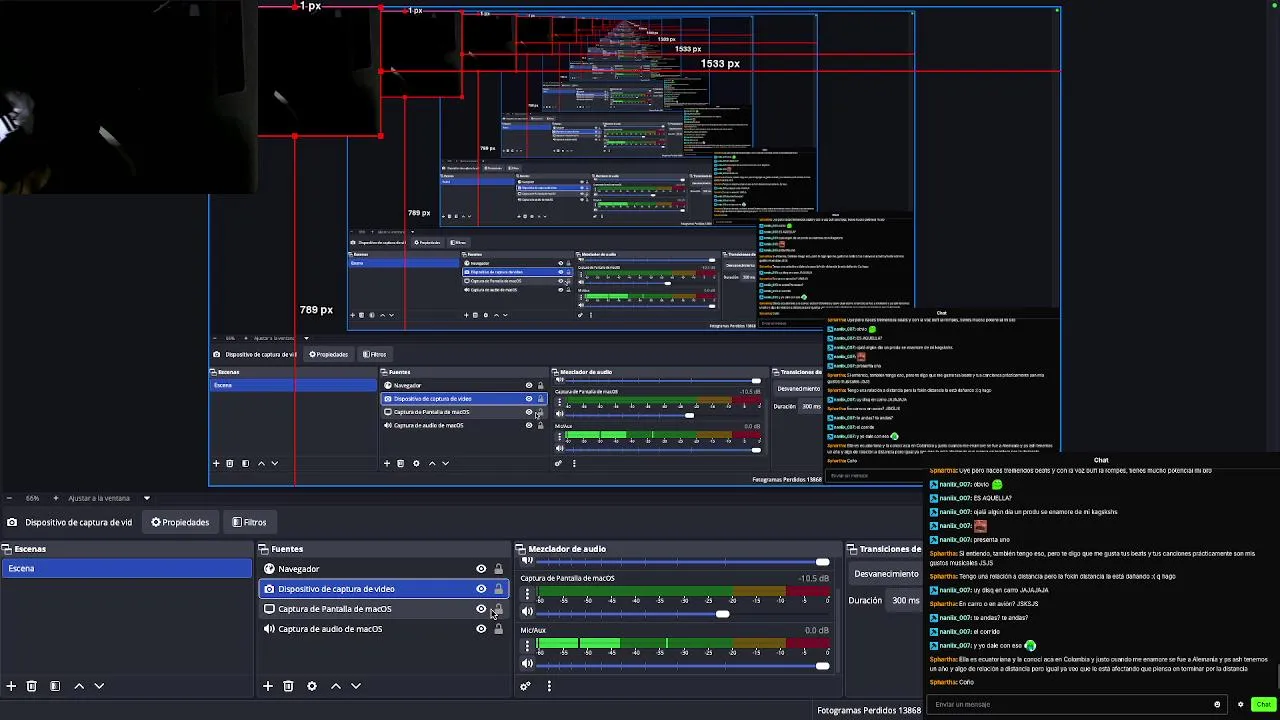
Task: Toggle lock on Dispositivo de captura de video
Action: coord(498,589)
